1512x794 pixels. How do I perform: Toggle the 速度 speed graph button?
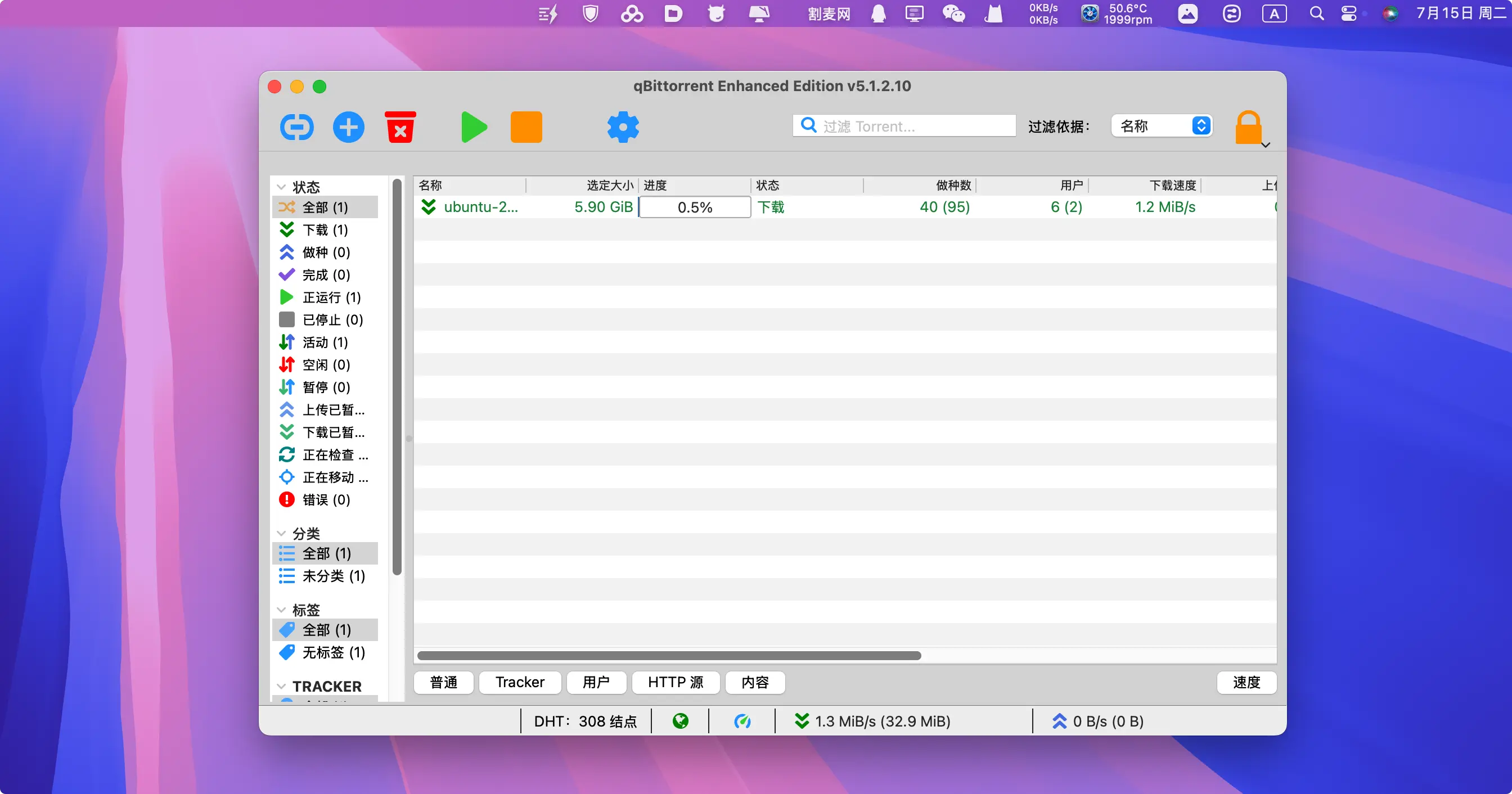(x=1246, y=683)
